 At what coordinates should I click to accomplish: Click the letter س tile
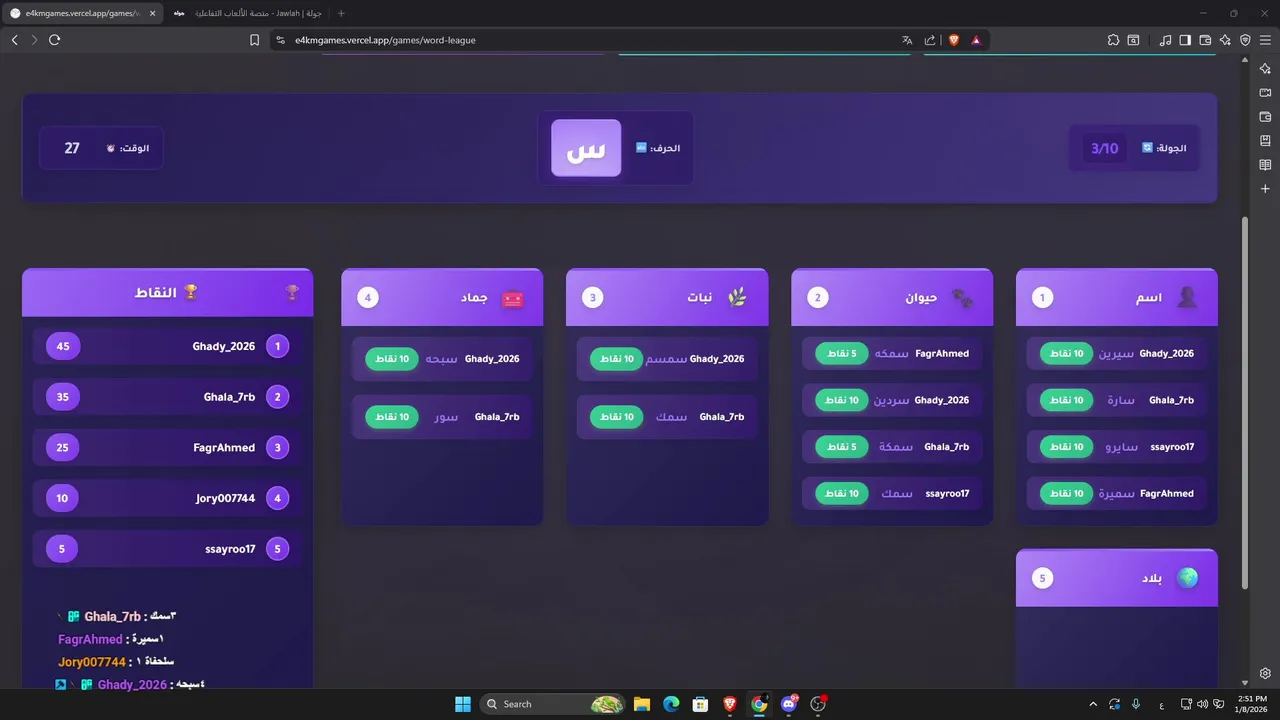pyautogui.click(x=586, y=148)
